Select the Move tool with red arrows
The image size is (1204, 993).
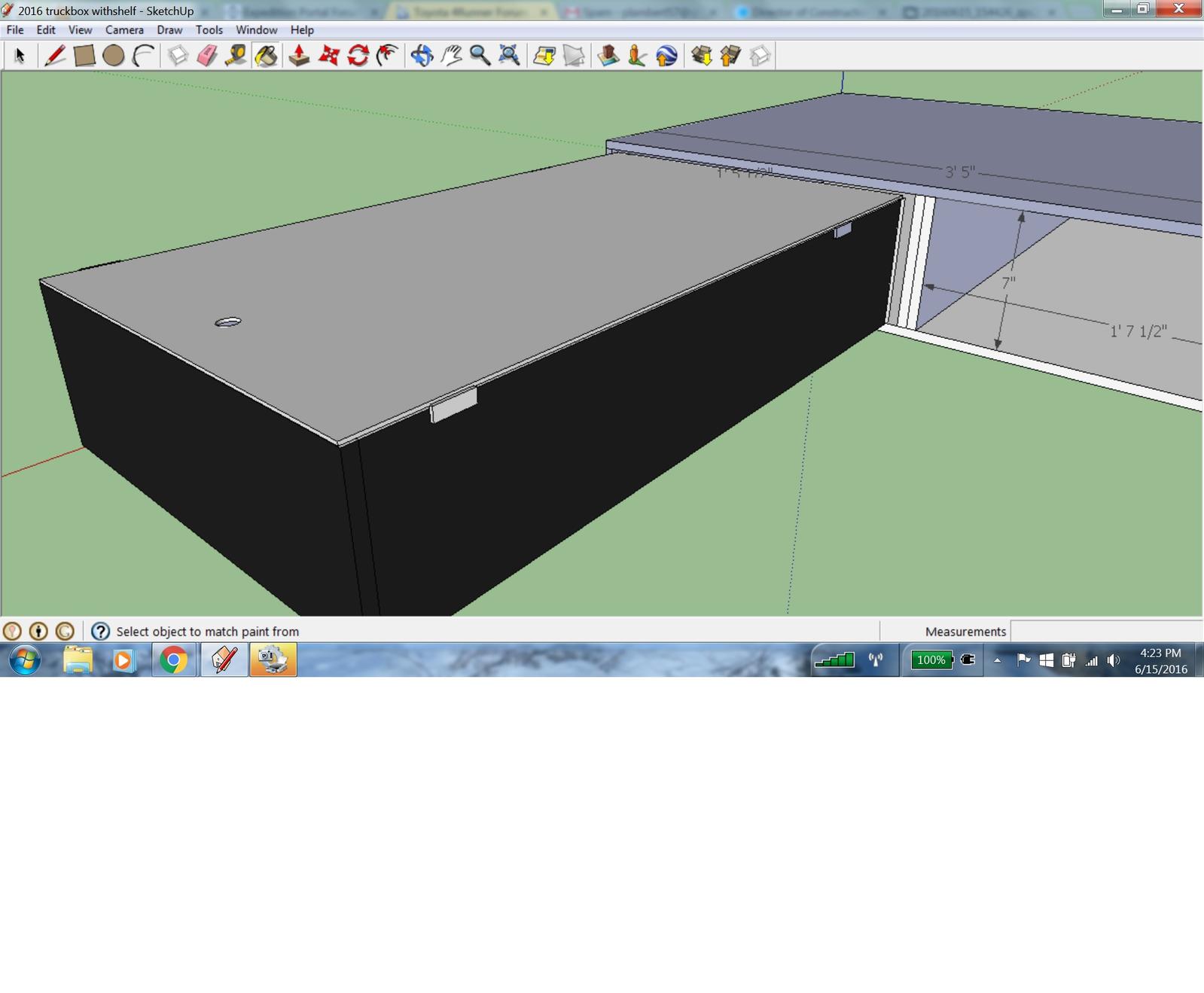pos(329,56)
